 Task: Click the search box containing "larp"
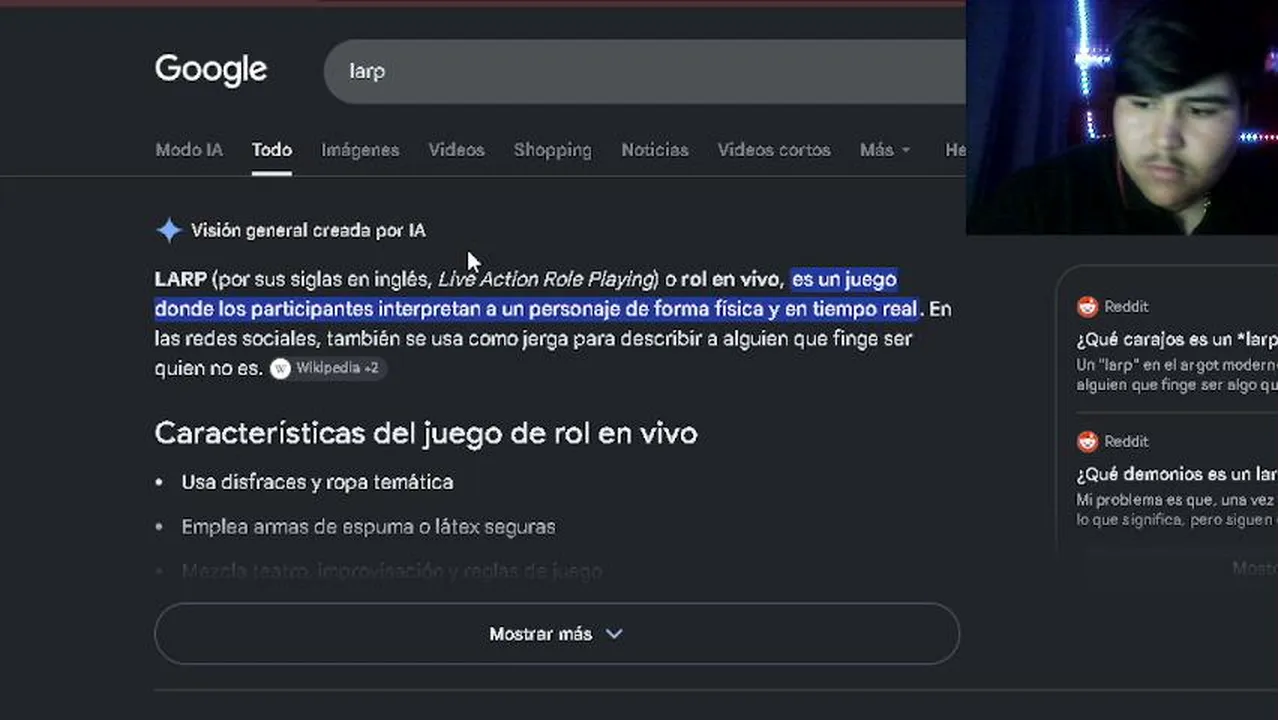[x=645, y=71]
